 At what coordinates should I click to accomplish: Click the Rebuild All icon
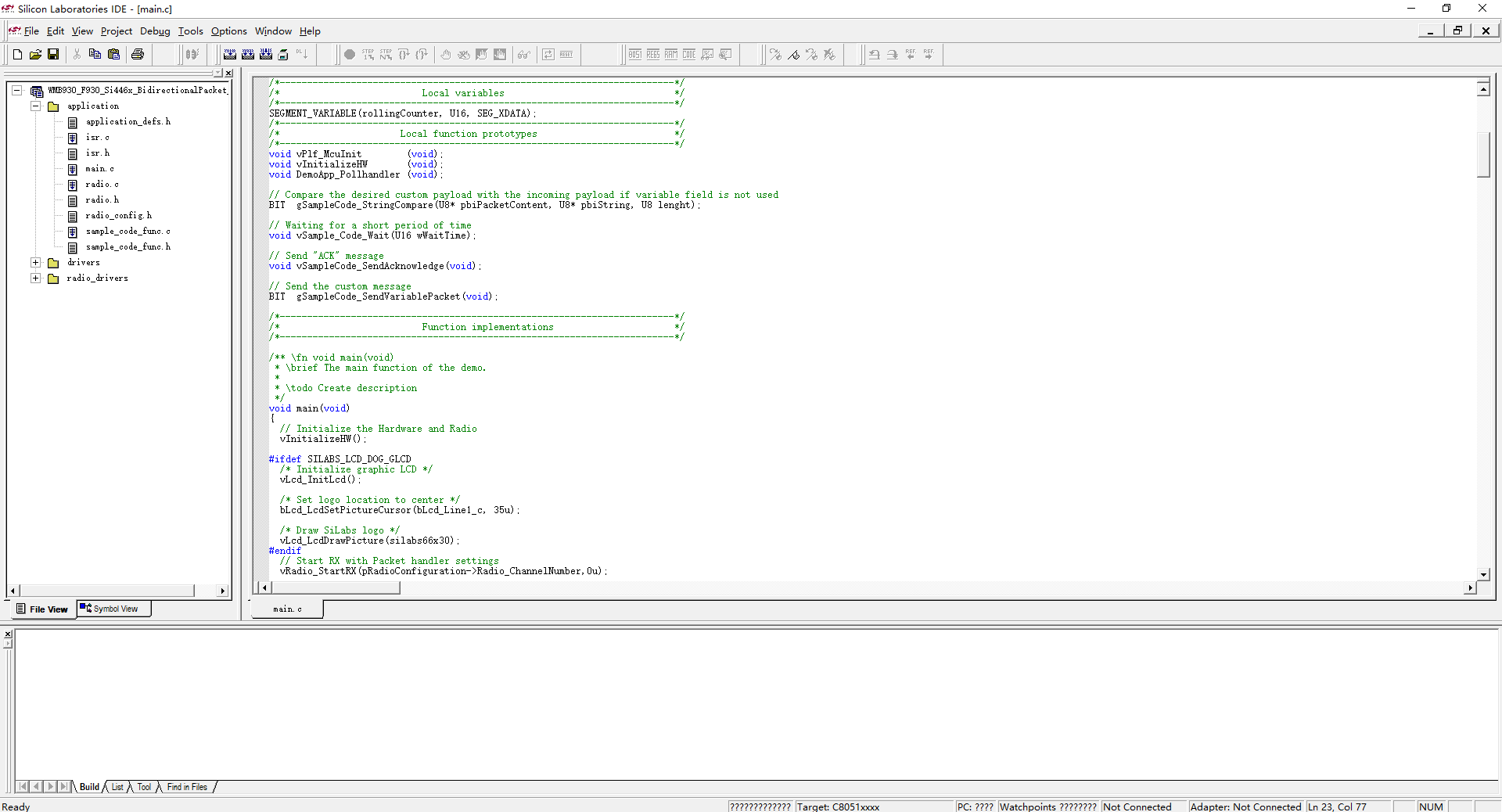click(x=266, y=54)
